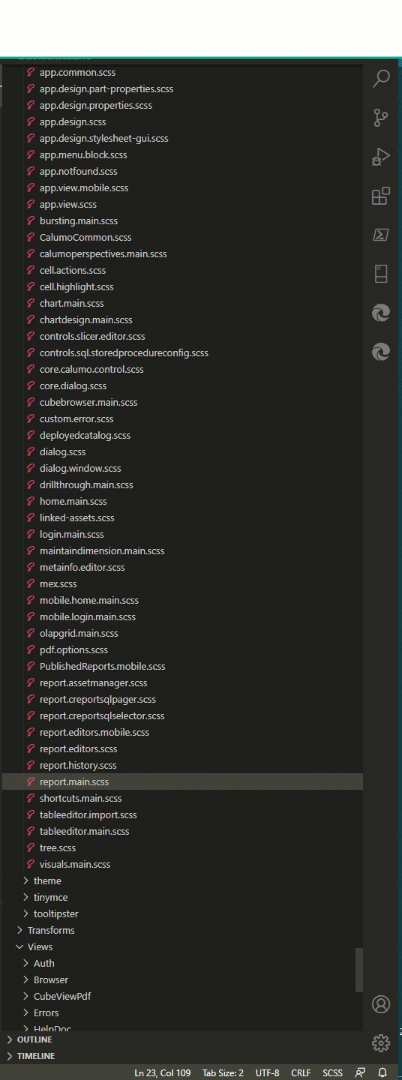Change the SCSS language mode
This screenshot has width=402, height=1080.
(332, 1072)
